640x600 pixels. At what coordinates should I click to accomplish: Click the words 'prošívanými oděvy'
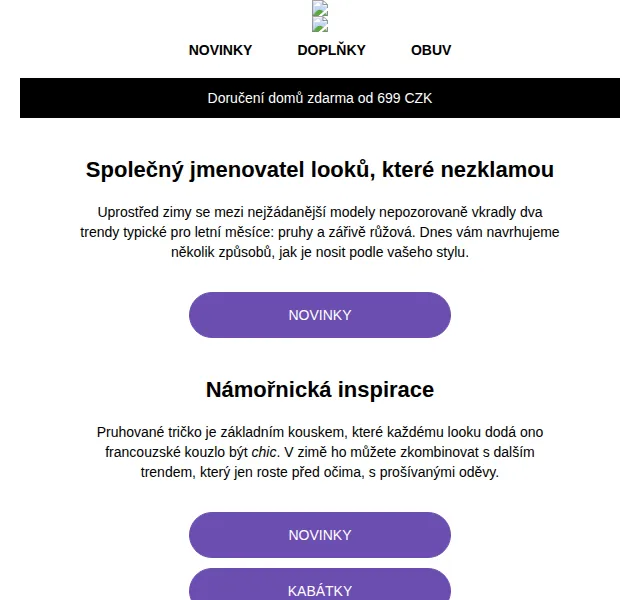[439, 472]
